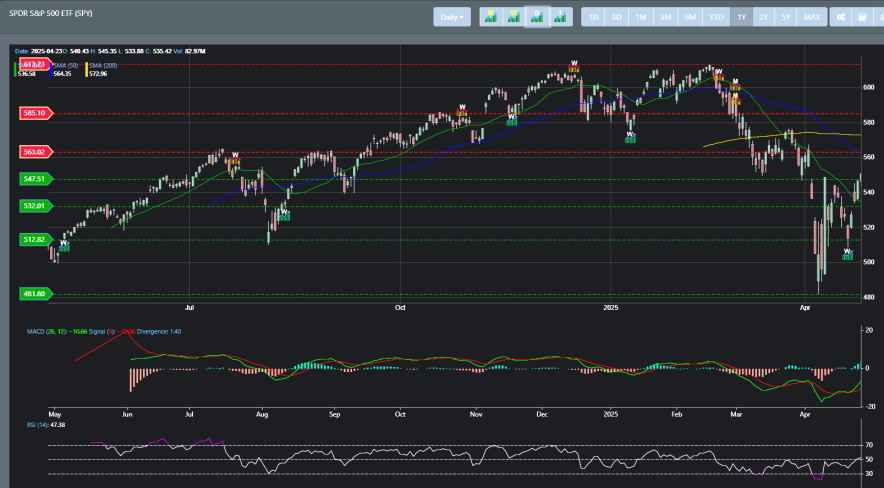Toggle the YTD range button
Viewport: 884px width, 488px height.
[716, 17]
